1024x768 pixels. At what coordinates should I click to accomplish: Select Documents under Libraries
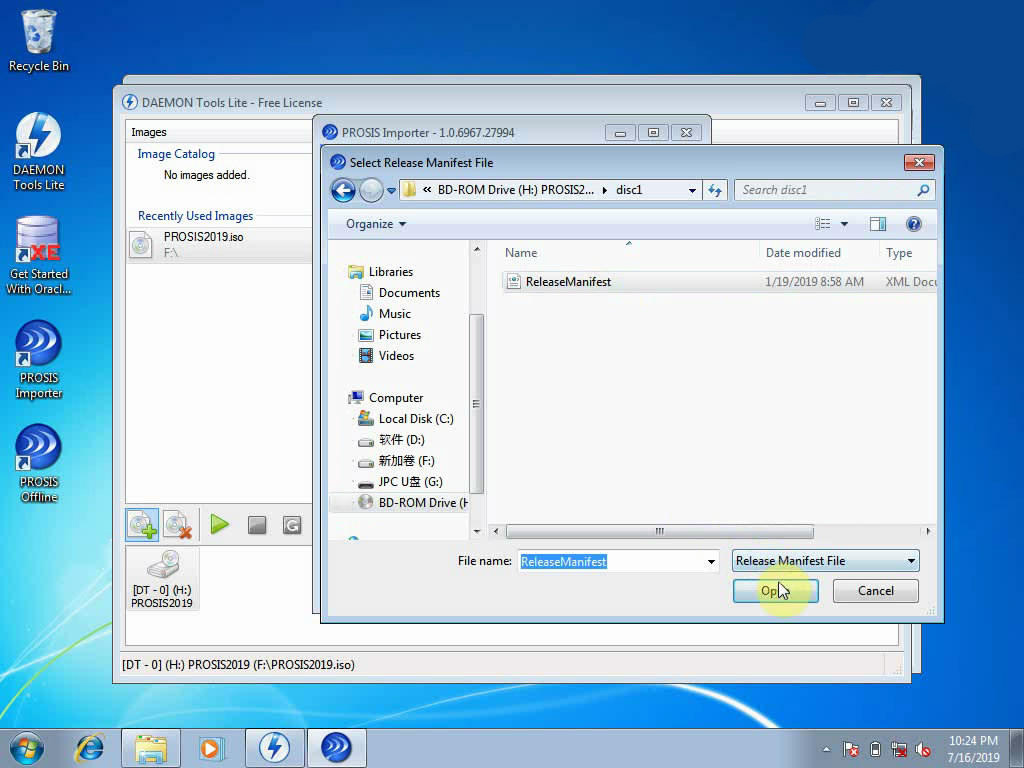point(409,293)
